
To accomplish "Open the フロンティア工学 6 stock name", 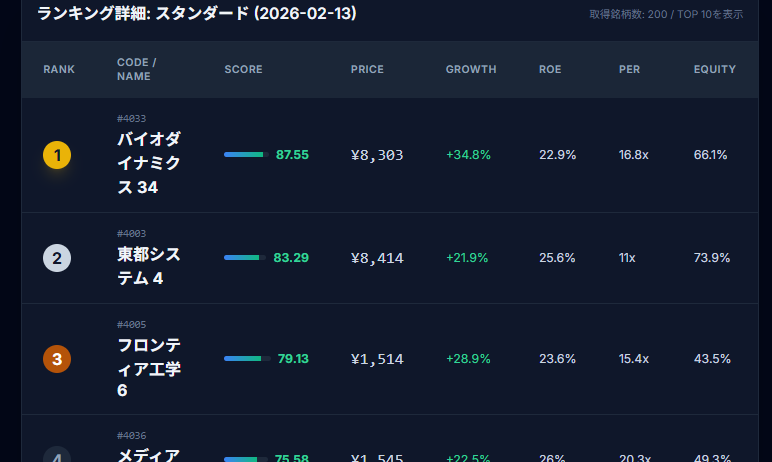I will [148, 367].
